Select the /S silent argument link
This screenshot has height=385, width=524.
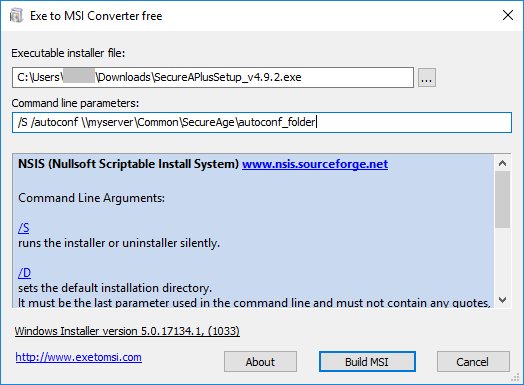coord(23,228)
